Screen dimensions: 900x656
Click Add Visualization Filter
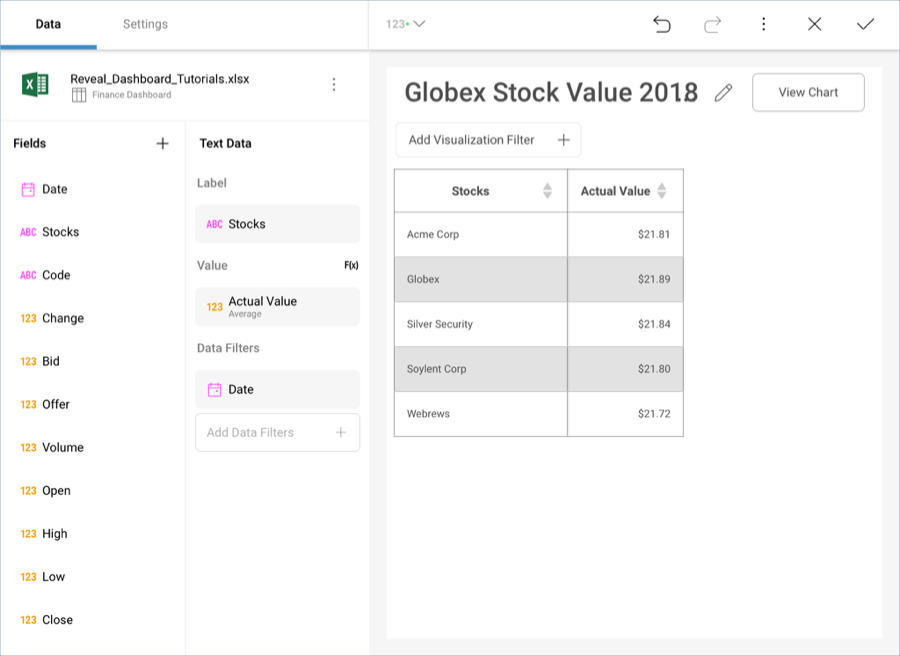[488, 140]
